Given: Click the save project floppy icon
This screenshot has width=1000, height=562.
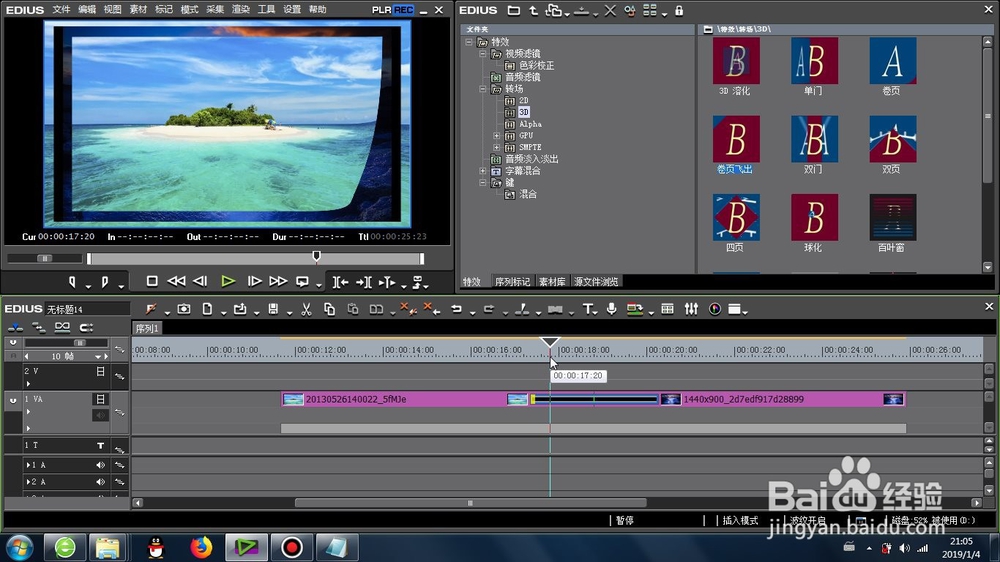Looking at the screenshot, I should [273, 309].
